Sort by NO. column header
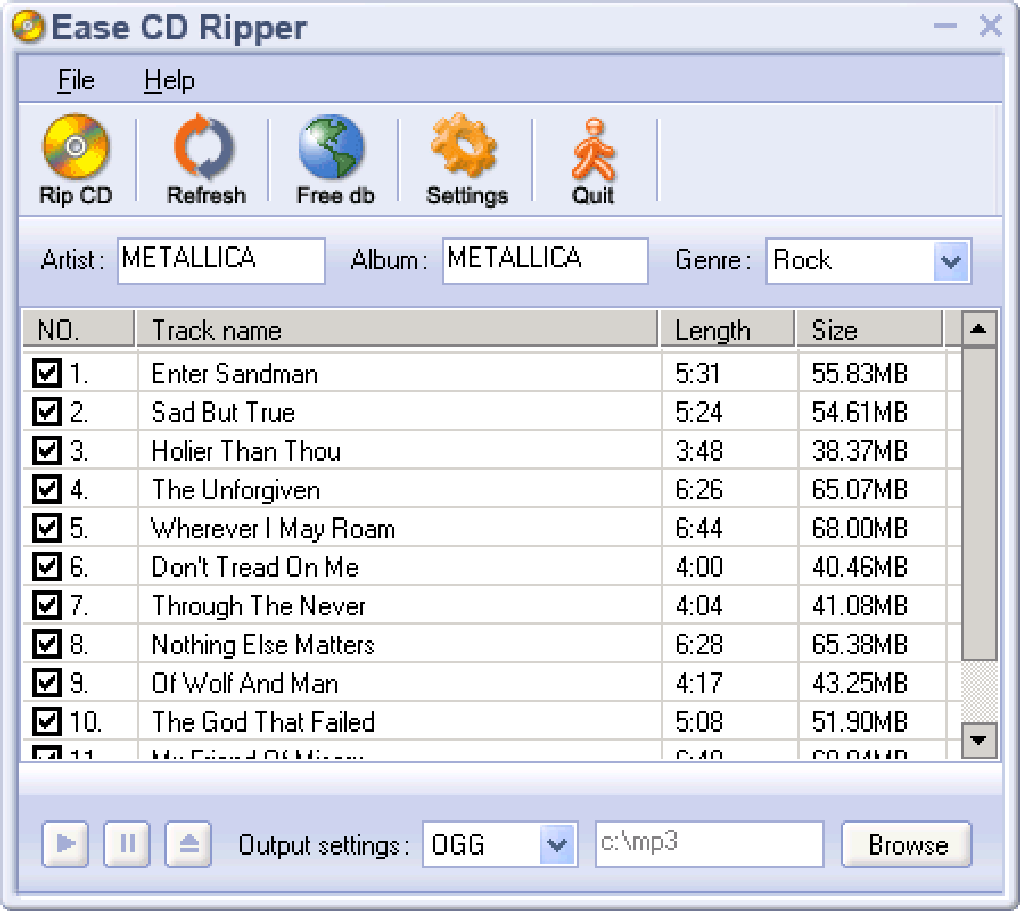This screenshot has width=1020, height=911. tap(79, 329)
